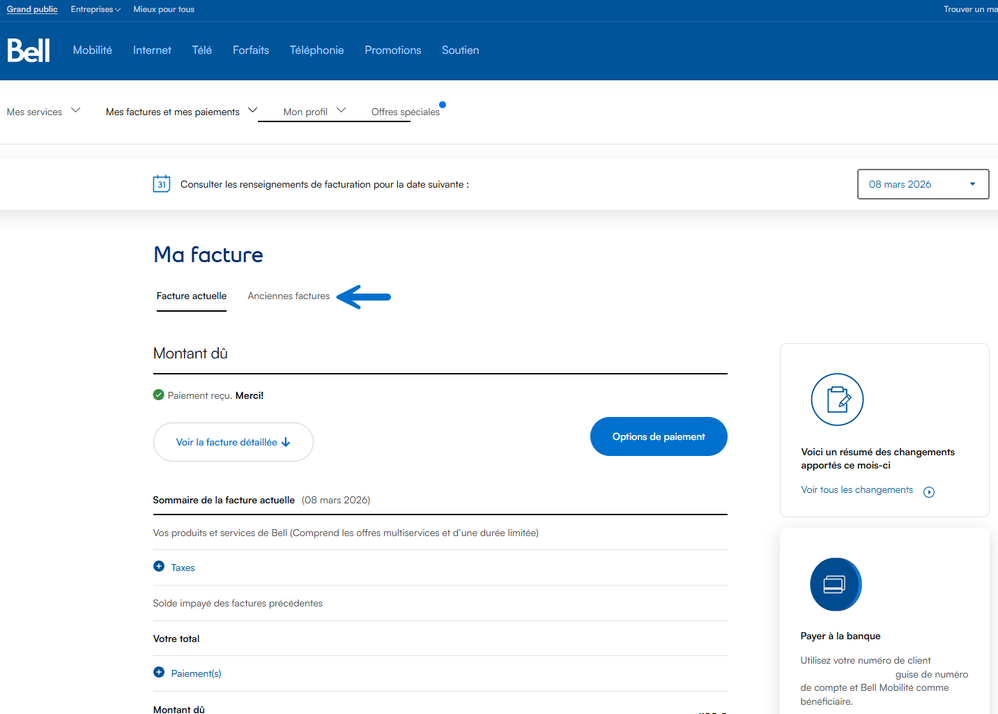Viewport: 998px width, 714px height.
Task: Click Sommaire de la facture actuelle heading
Action: tap(223, 500)
